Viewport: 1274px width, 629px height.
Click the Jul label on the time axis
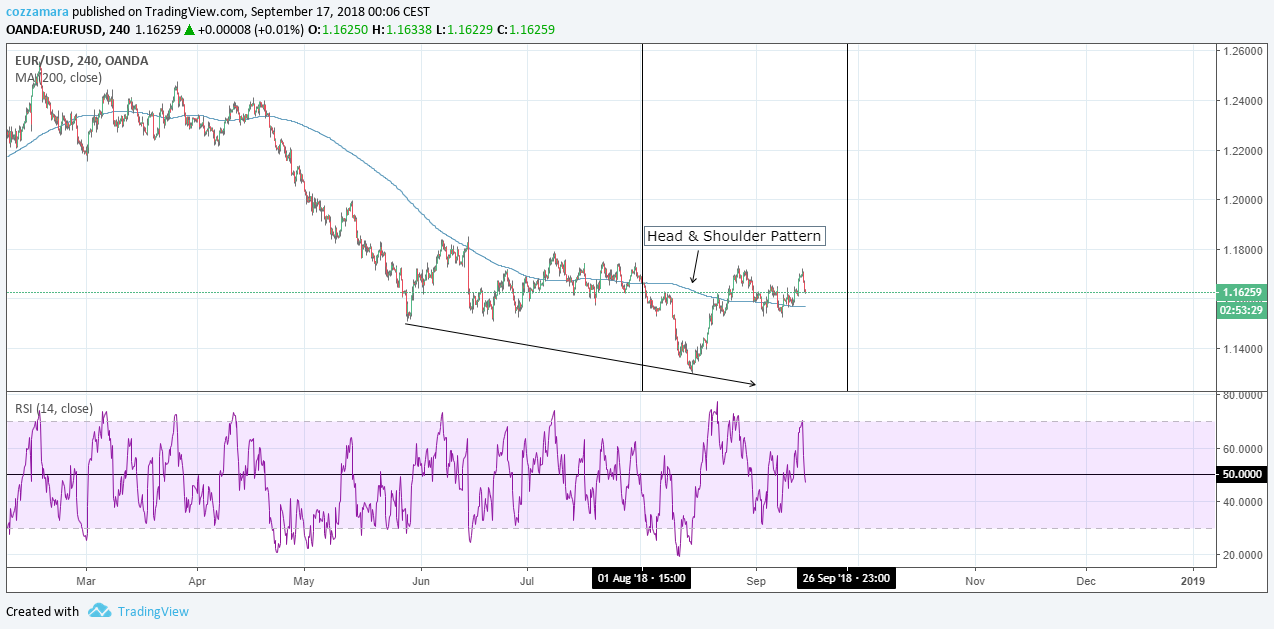coord(527,579)
